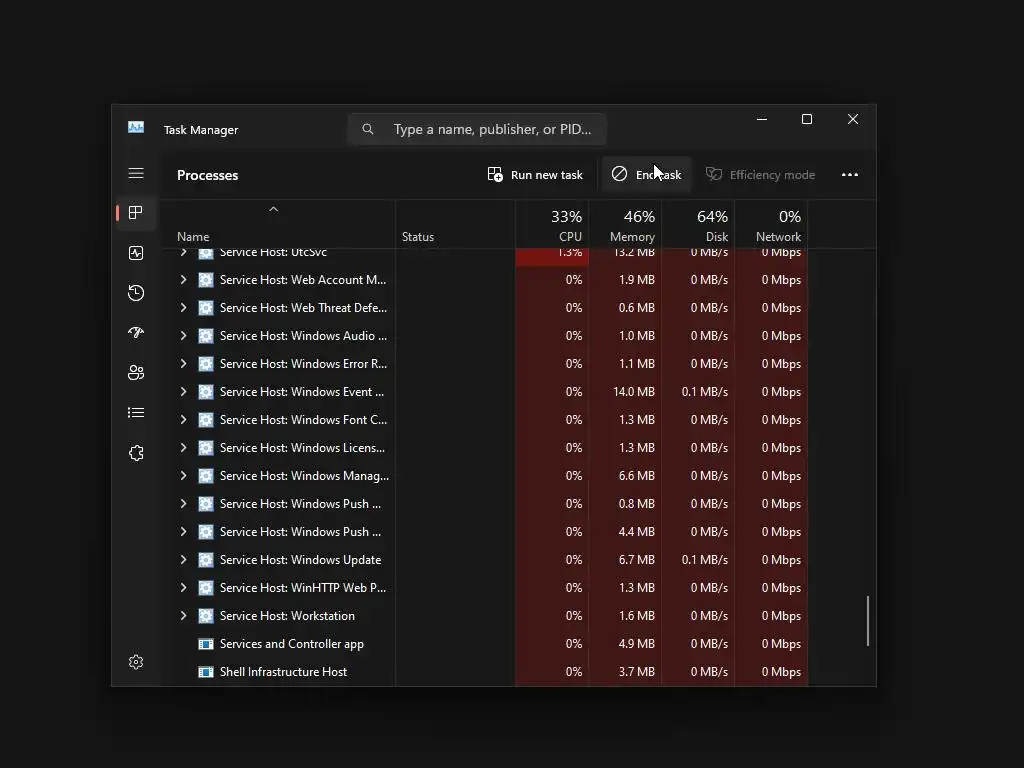Click Run new task button

point(535,174)
